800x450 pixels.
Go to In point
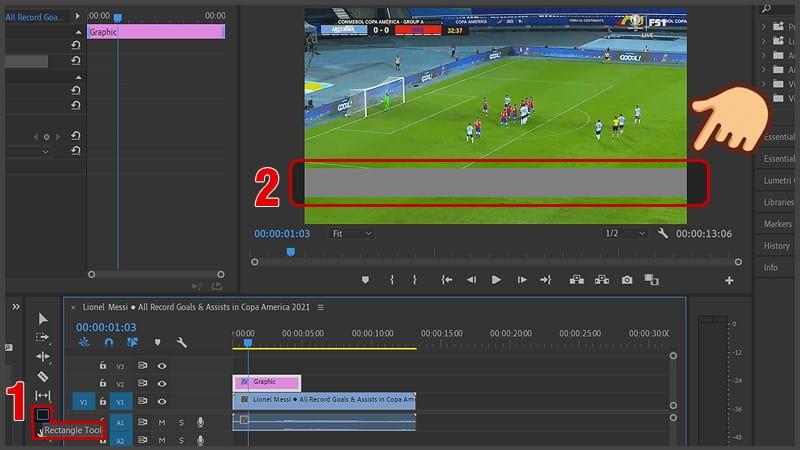point(446,280)
